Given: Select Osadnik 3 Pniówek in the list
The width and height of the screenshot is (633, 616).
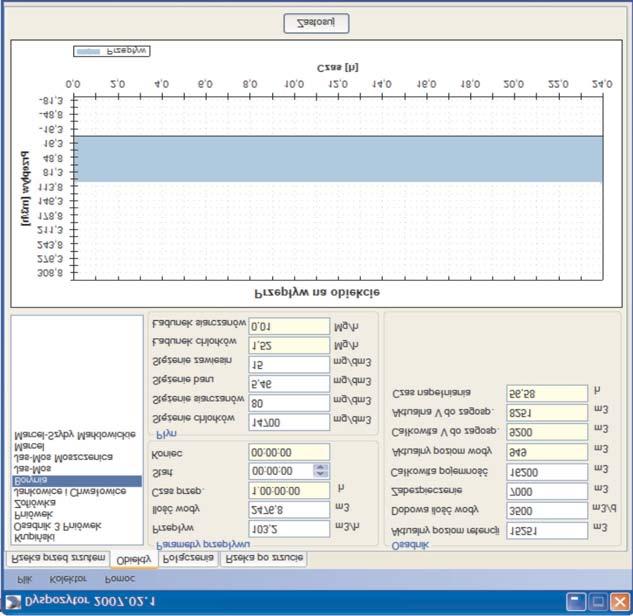Looking at the screenshot, I should tap(57, 526).
